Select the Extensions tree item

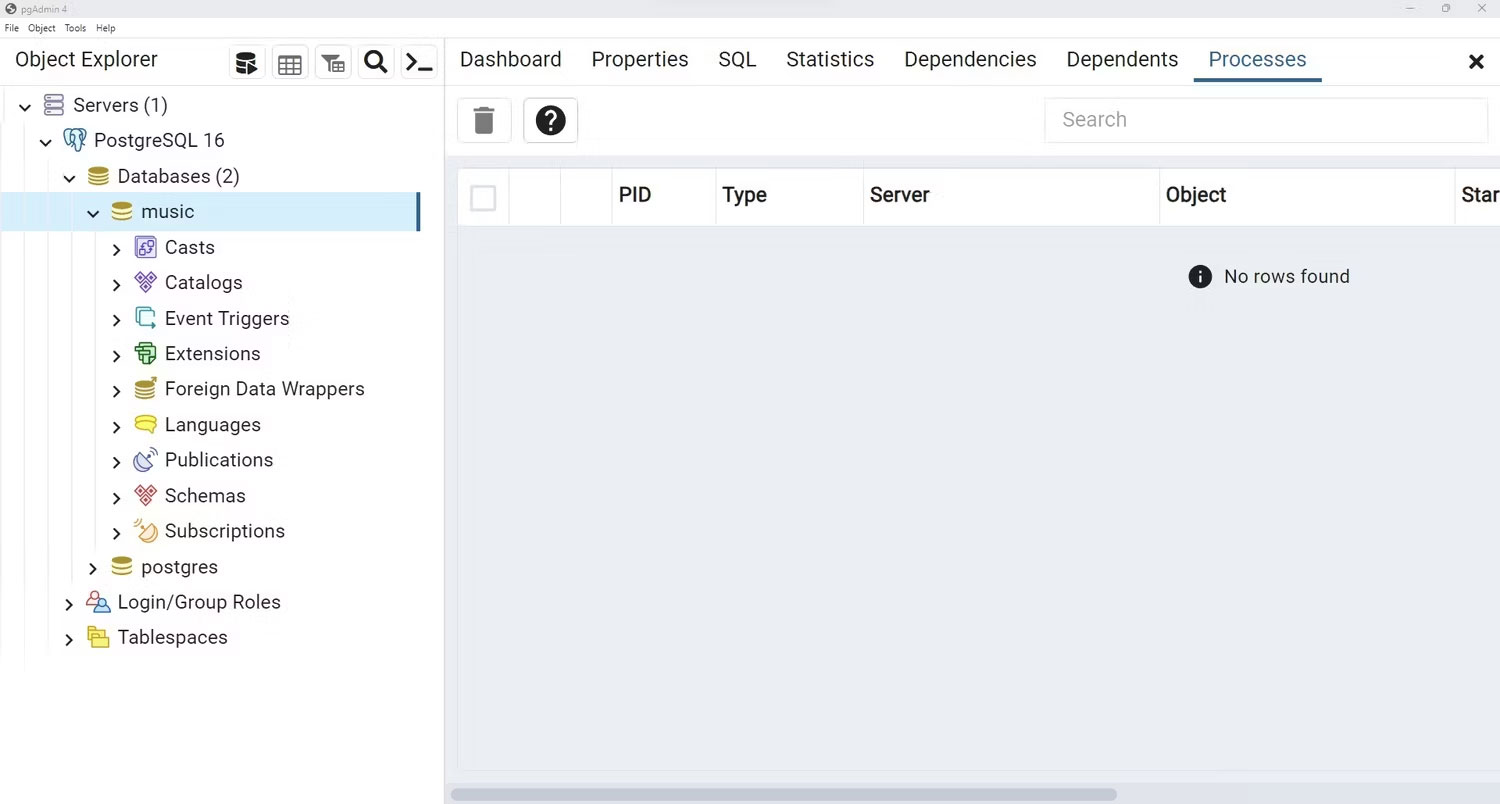(x=212, y=354)
